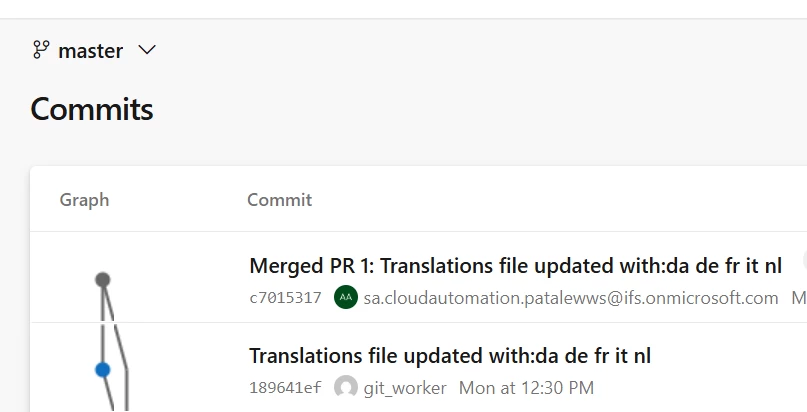Click the diverging branch line in commit graph
Screen dimensions: 807x412
pos(120,350)
